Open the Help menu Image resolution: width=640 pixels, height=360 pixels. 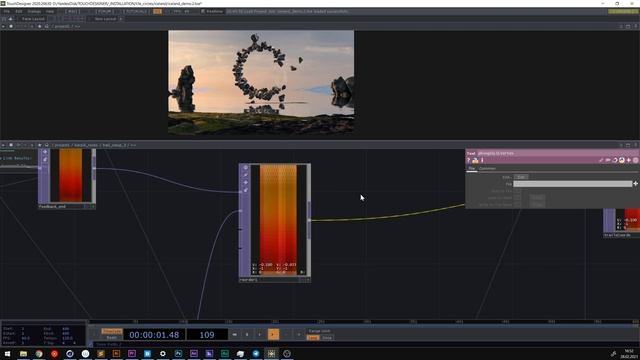(x=50, y=11)
